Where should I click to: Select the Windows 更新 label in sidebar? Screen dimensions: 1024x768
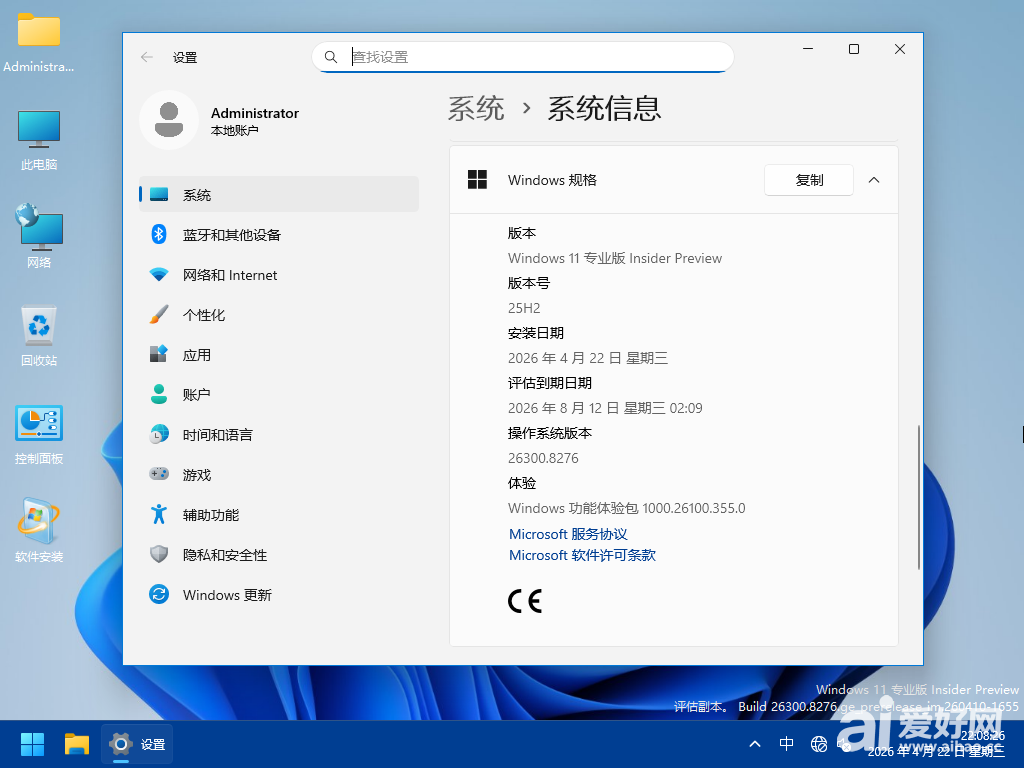point(227,595)
